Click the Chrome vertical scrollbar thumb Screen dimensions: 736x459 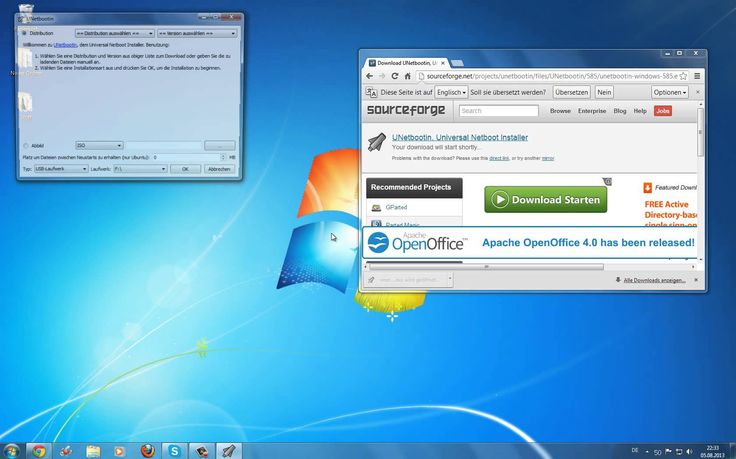pos(700,132)
